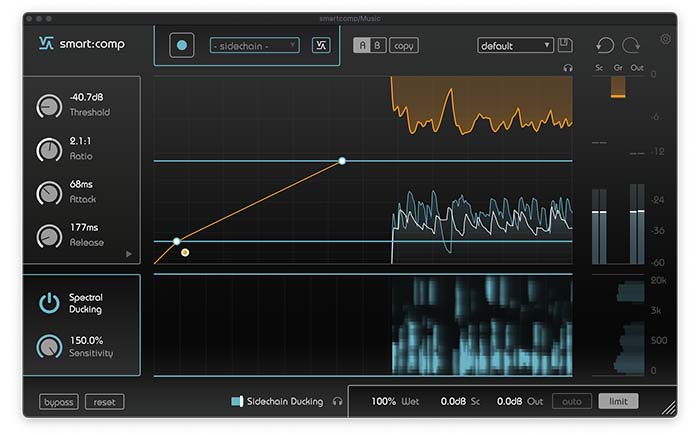Expand advanced parameters with small arrow
Image resolution: width=700 pixels, height=435 pixels.
pos(129,254)
